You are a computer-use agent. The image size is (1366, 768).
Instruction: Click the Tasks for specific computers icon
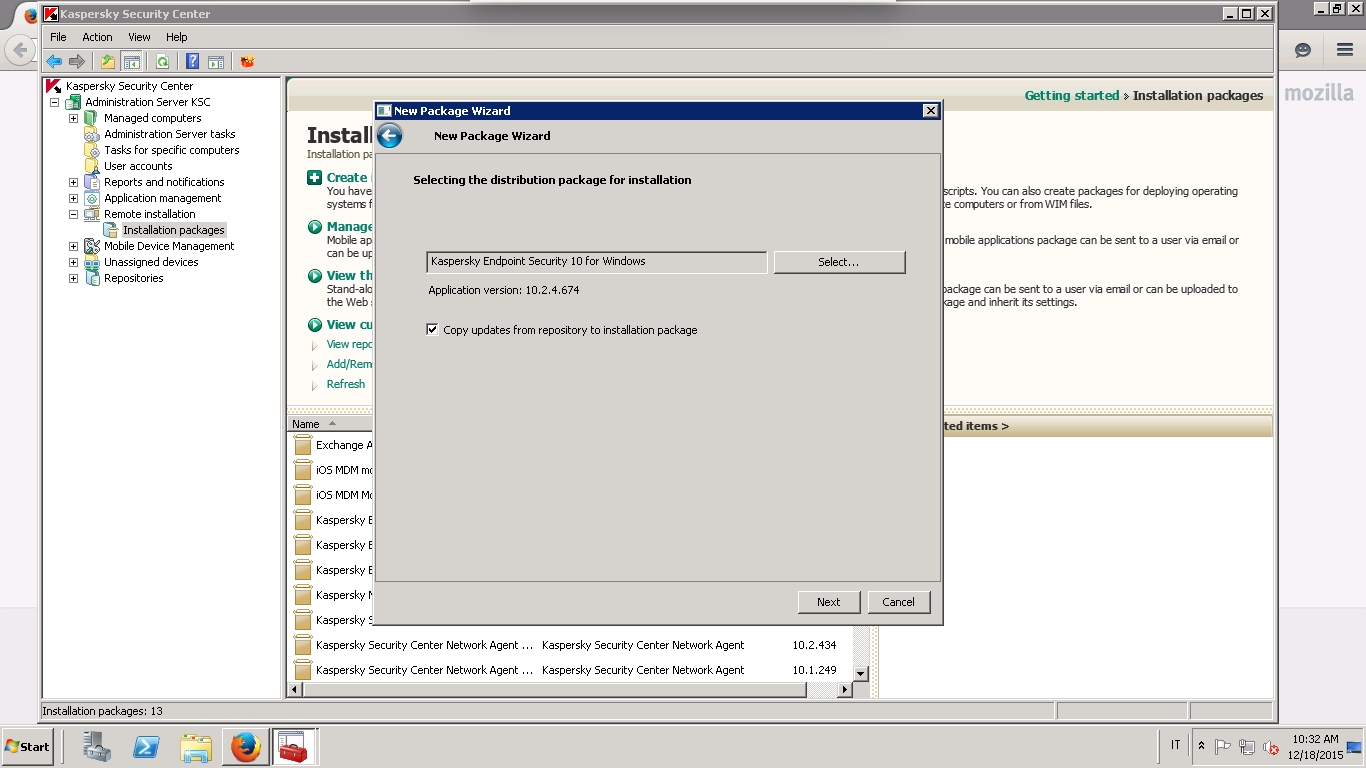coord(92,150)
